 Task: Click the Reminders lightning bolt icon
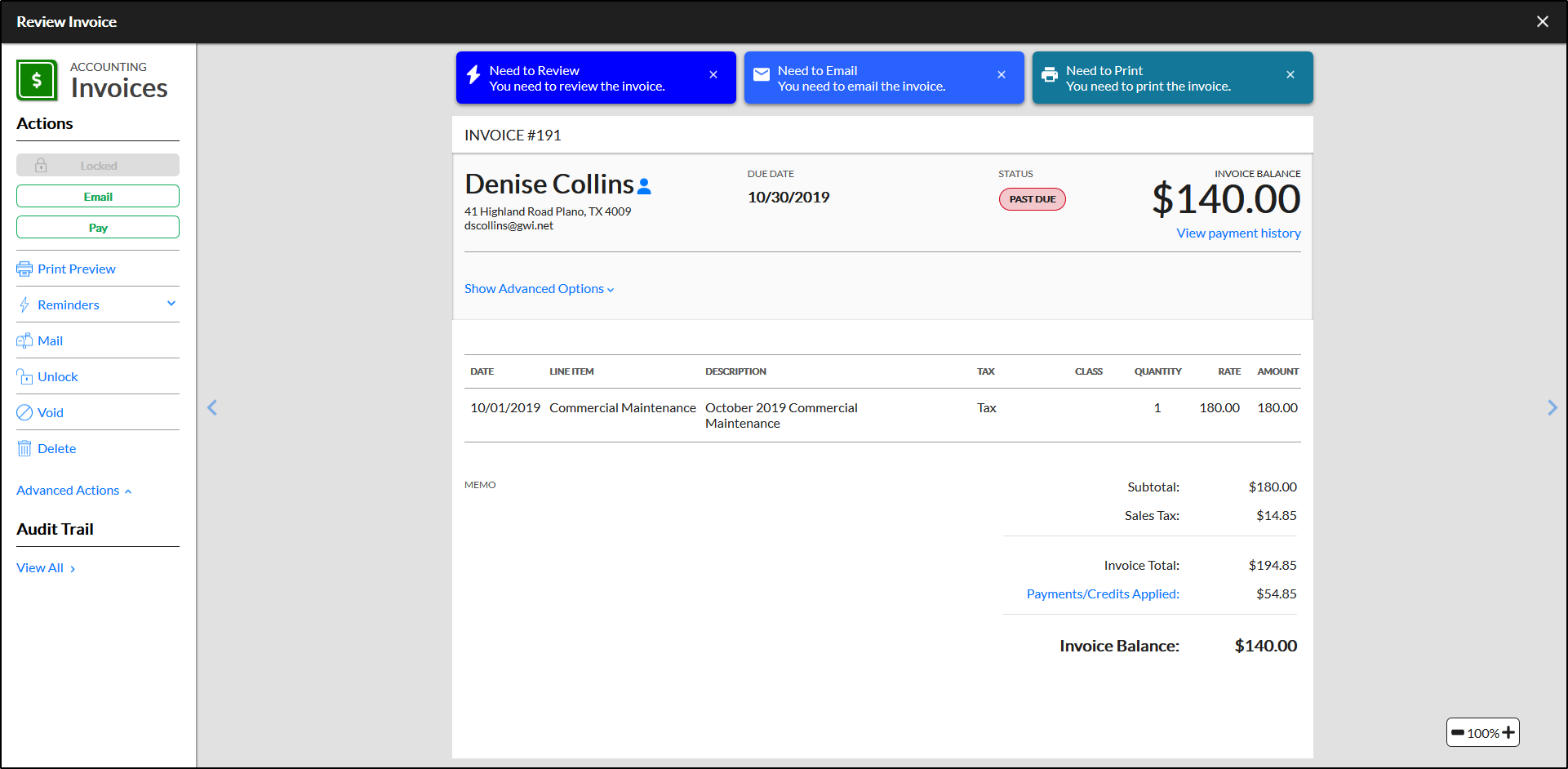[24, 304]
